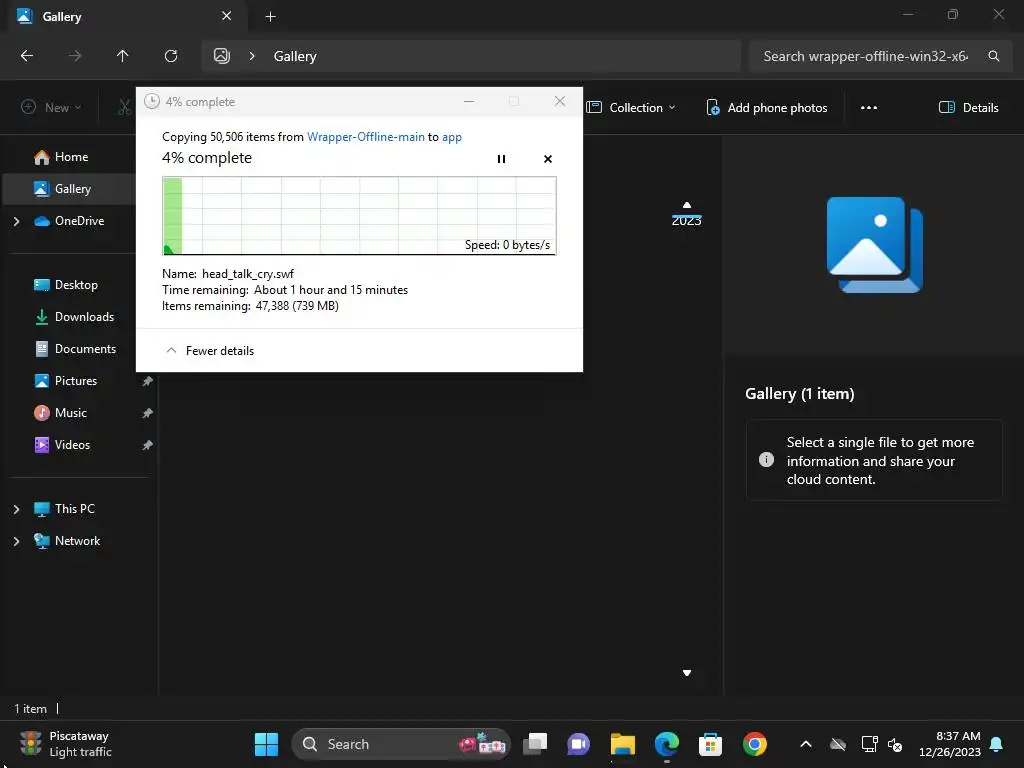Open the app destination link
This screenshot has width=1024, height=768.
click(x=452, y=137)
